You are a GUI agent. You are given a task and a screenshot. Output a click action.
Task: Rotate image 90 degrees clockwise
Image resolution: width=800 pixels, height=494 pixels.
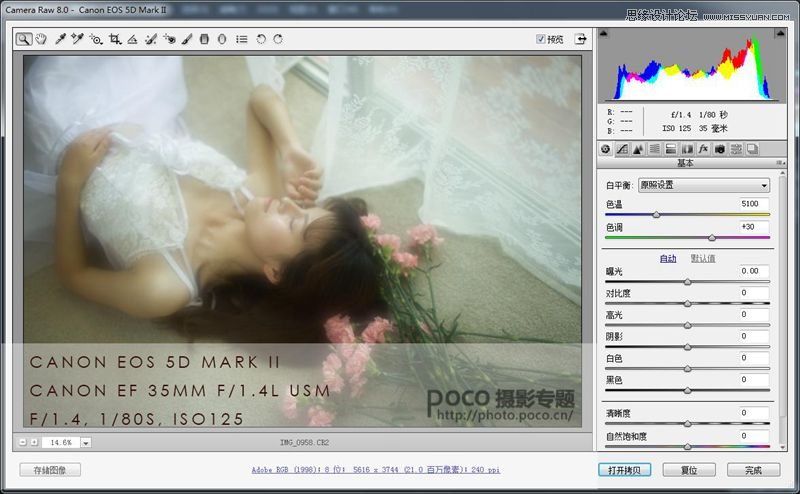click(x=278, y=39)
